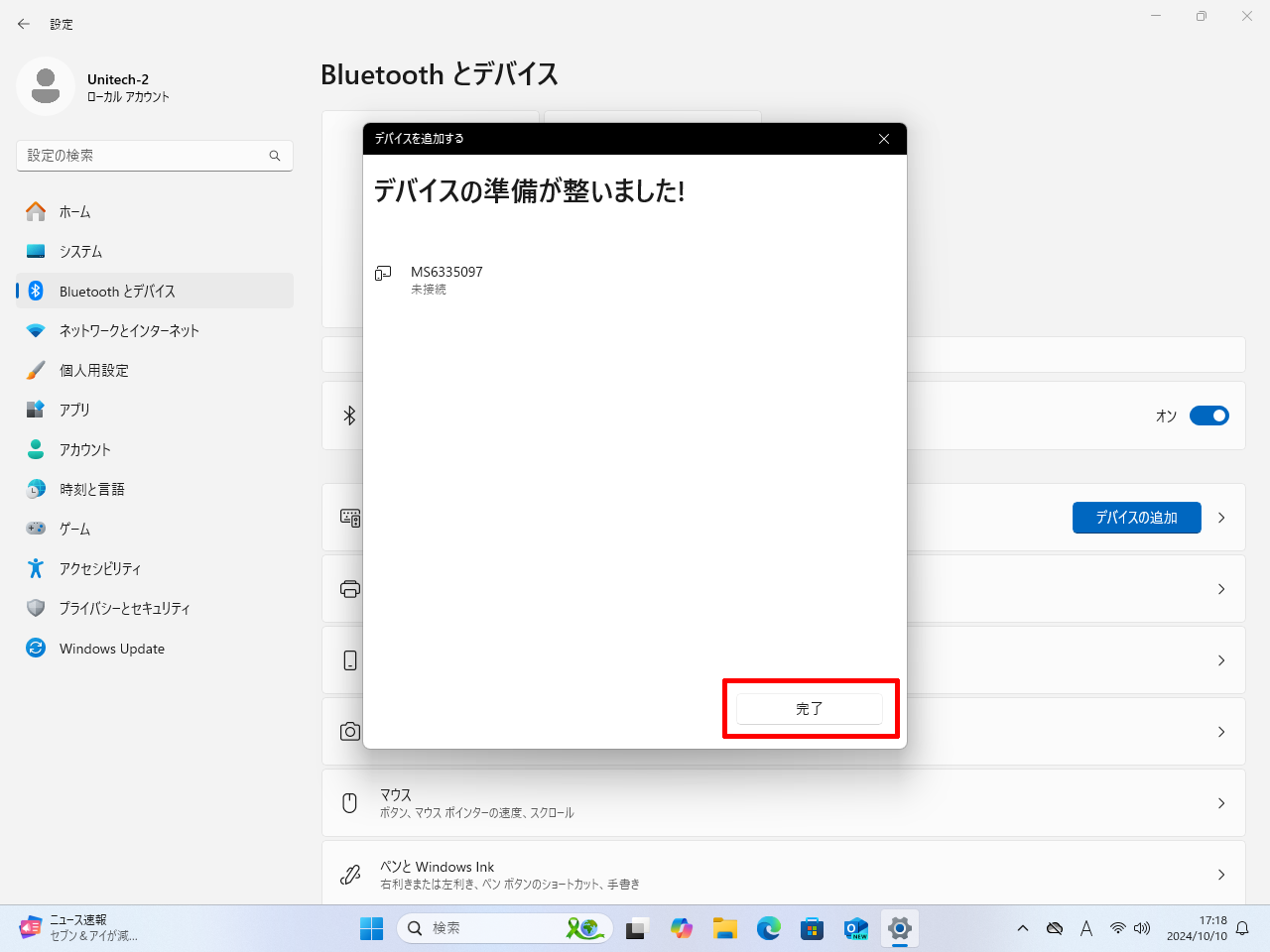The width and height of the screenshot is (1270, 952).
Task: Go back using the arrow icon
Action: (24, 24)
